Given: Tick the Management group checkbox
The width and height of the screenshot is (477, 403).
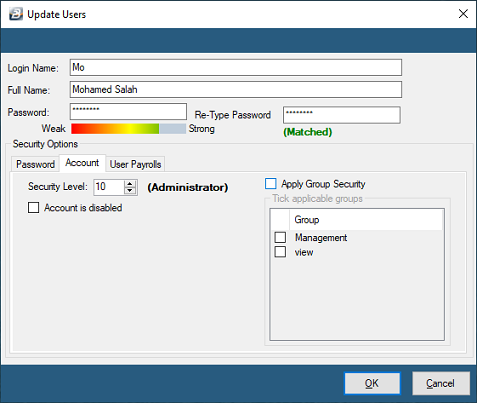Looking at the screenshot, I should [x=280, y=237].
